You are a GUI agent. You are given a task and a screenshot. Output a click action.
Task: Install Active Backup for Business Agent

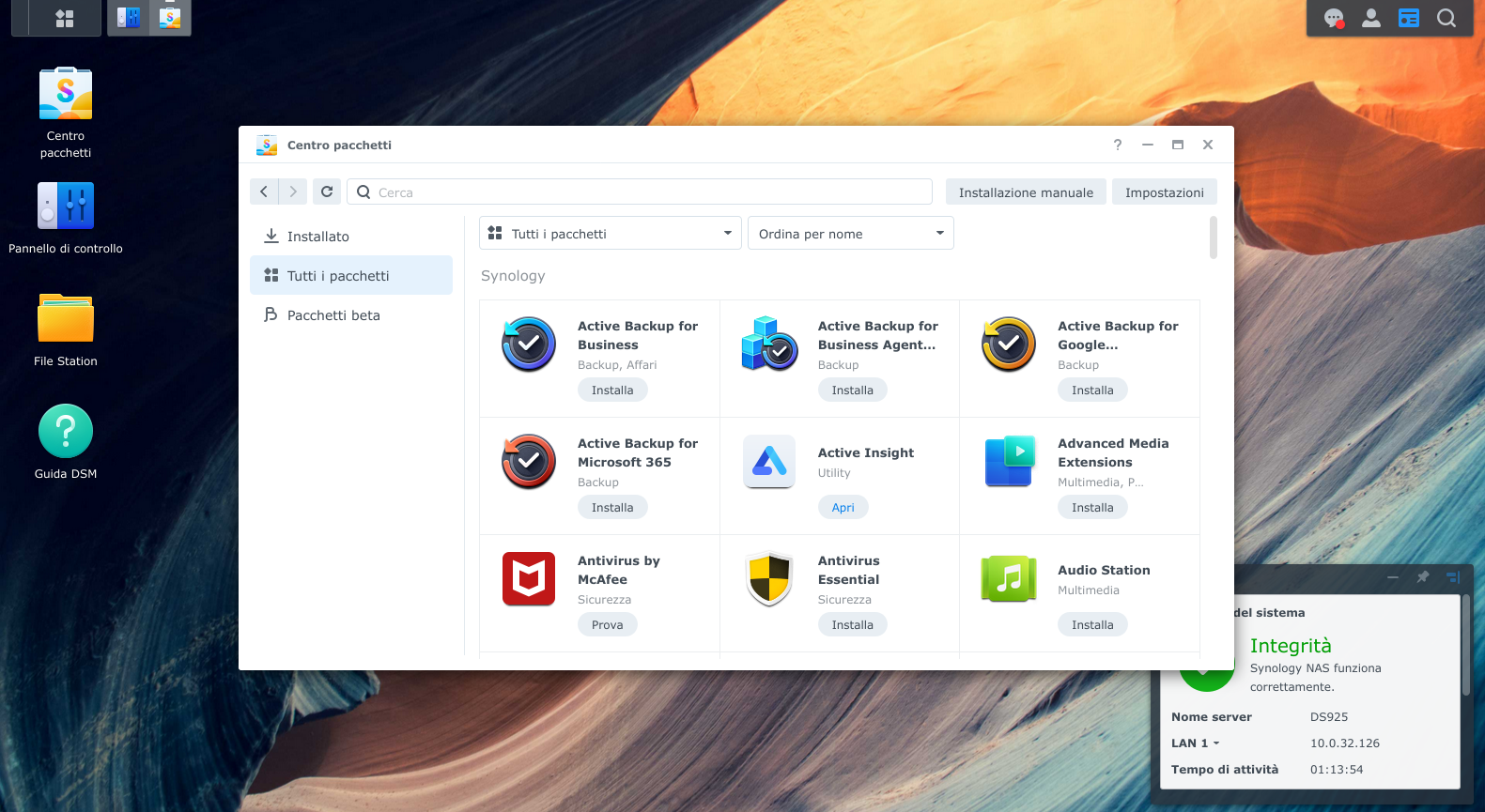pos(853,391)
